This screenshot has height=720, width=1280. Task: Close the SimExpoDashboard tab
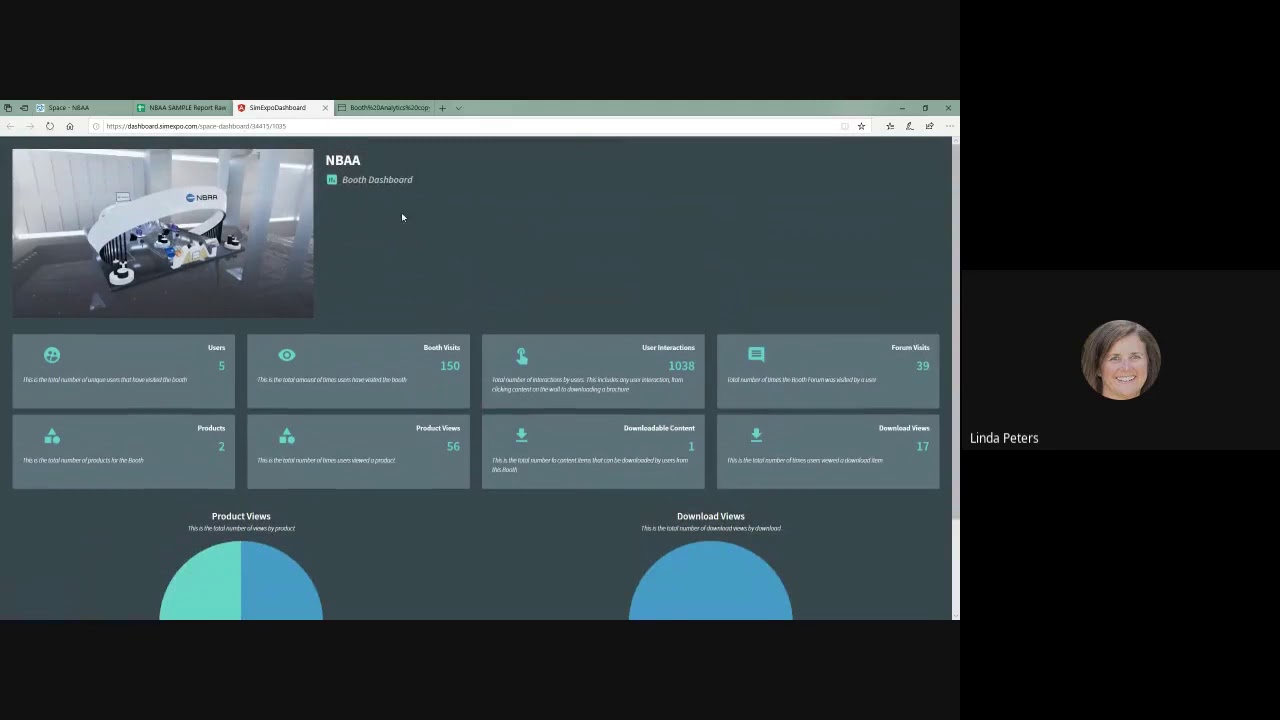[325, 107]
